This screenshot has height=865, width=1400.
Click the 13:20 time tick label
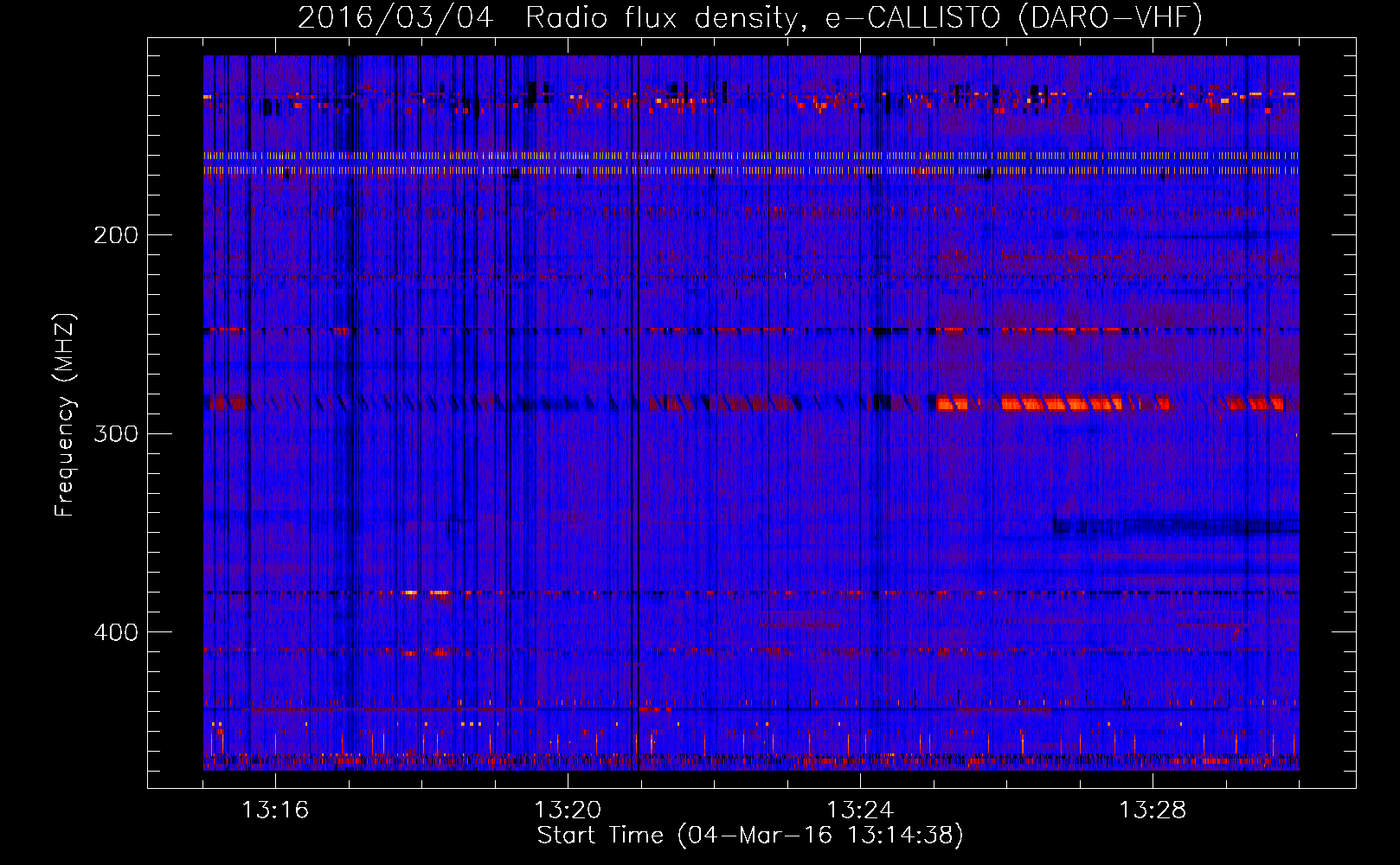[568, 811]
